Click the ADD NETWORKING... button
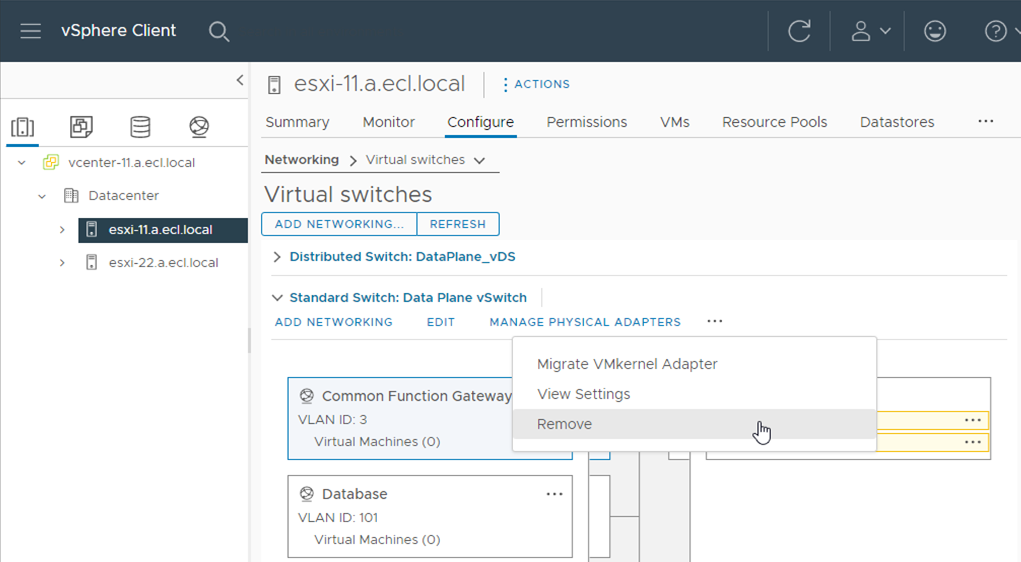The image size is (1021, 562). point(339,224)
